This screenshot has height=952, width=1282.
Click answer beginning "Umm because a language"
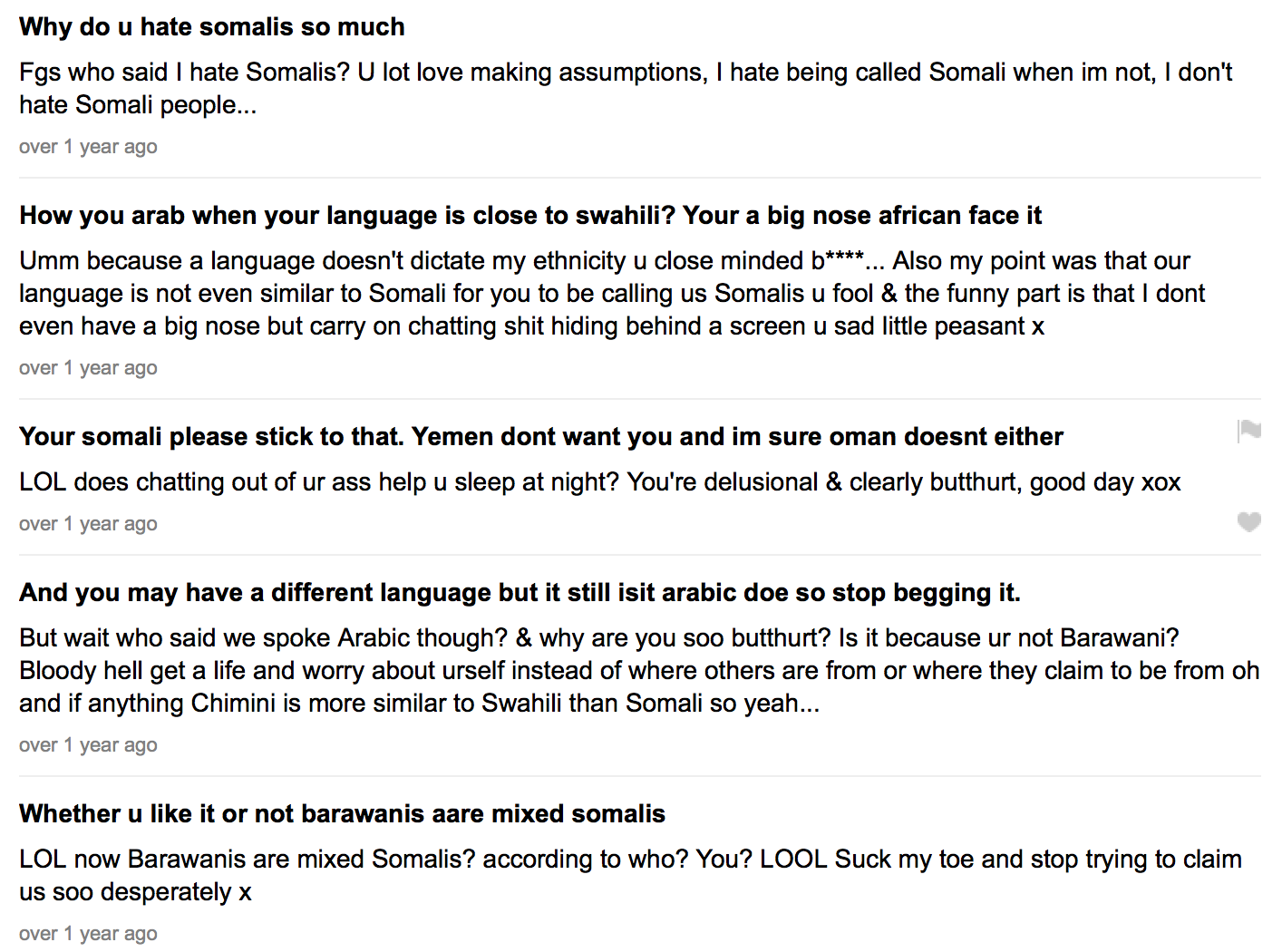click(x=612, y=294)
